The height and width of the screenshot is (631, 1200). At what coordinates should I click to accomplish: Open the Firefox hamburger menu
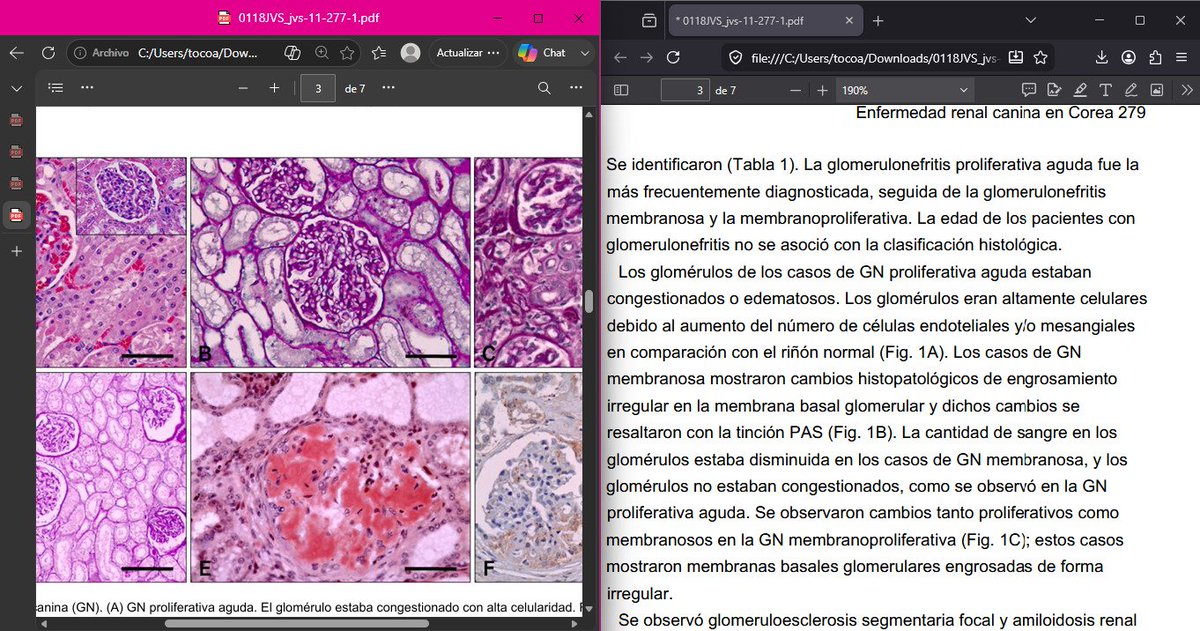point(1183,58)
